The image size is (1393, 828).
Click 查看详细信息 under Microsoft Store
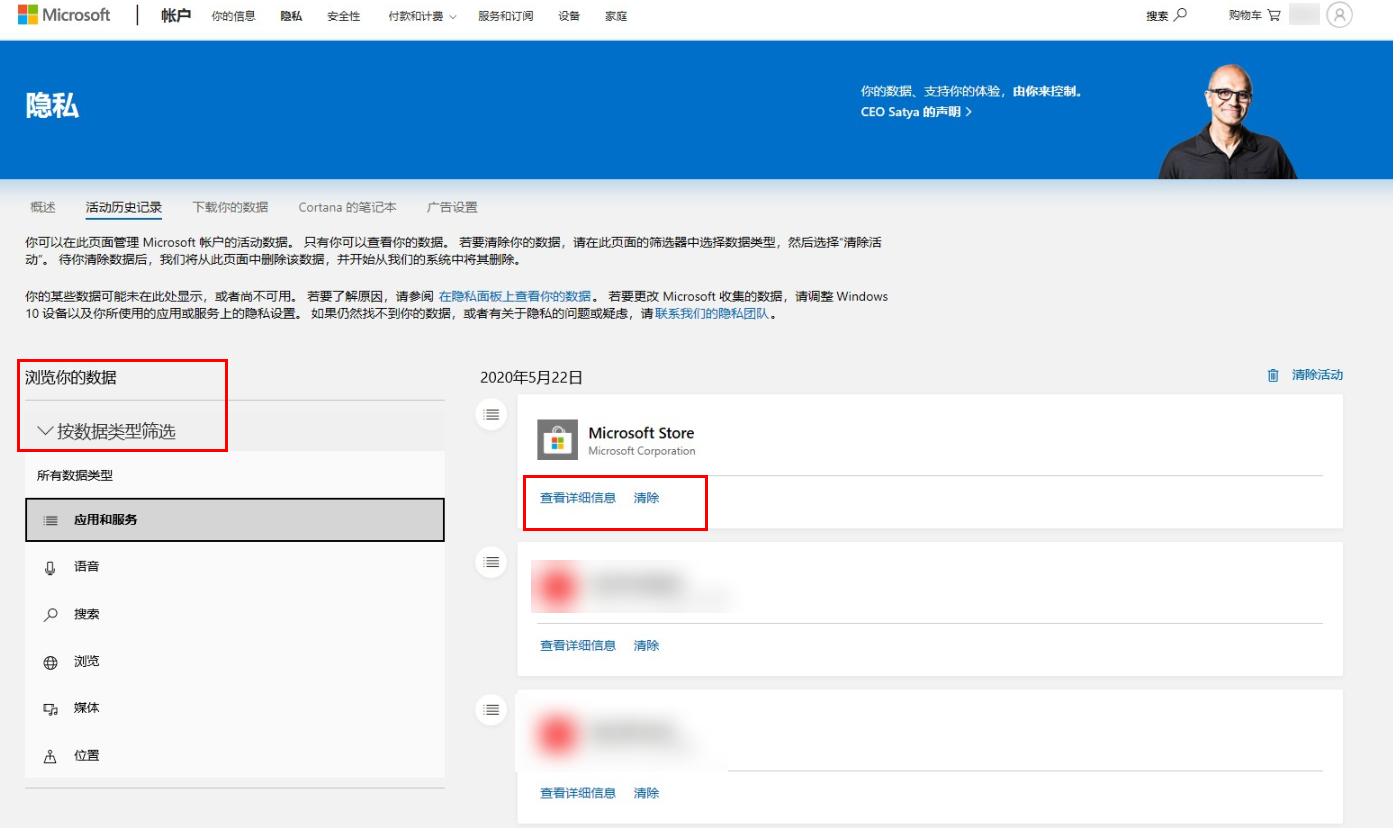[578, 498]
